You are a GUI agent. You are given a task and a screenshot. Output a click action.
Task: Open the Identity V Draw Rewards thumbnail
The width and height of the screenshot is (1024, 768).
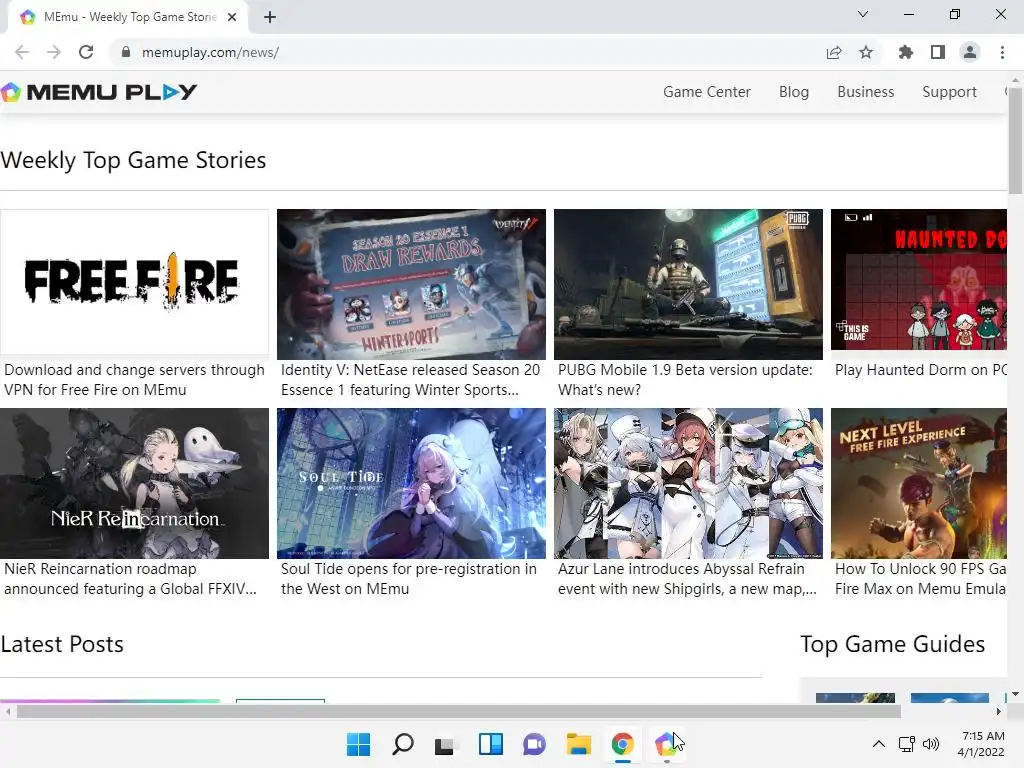(411, 284)
